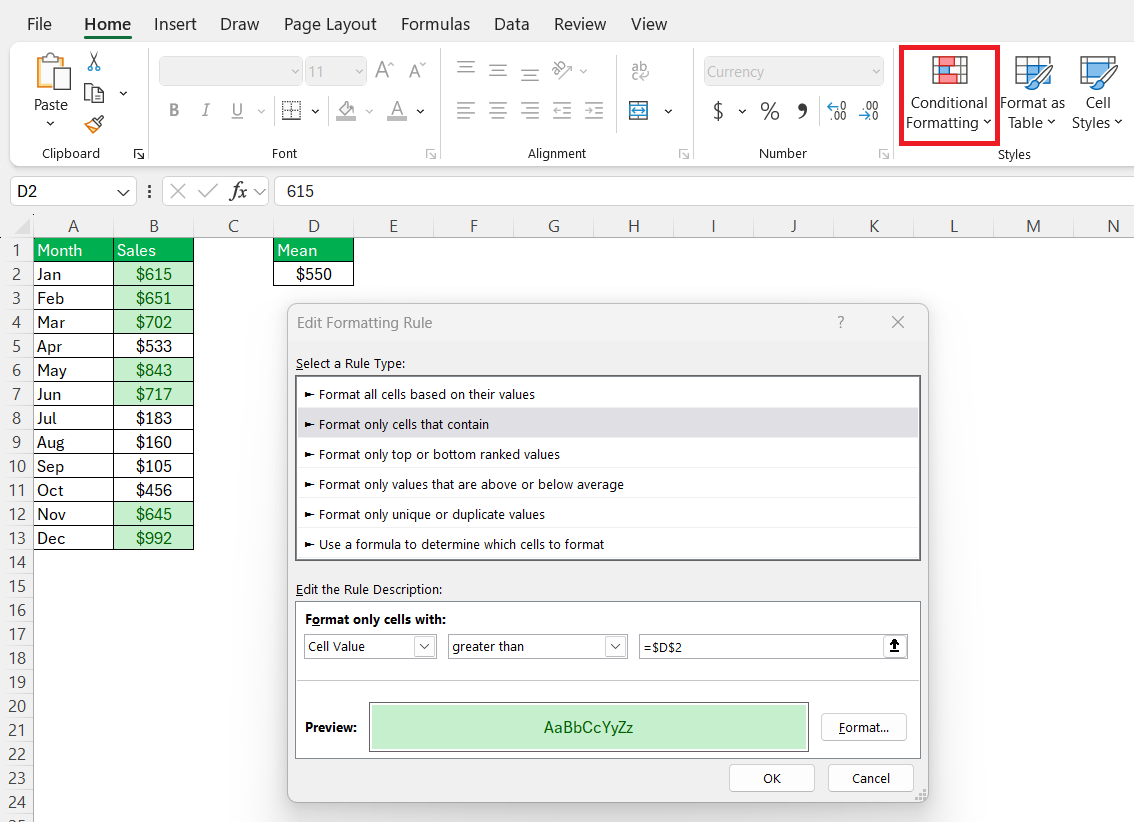Cancel the Edit Formatting Rule dialog
The height and width of the screenshot is (822, 1134).
point(871,778)
